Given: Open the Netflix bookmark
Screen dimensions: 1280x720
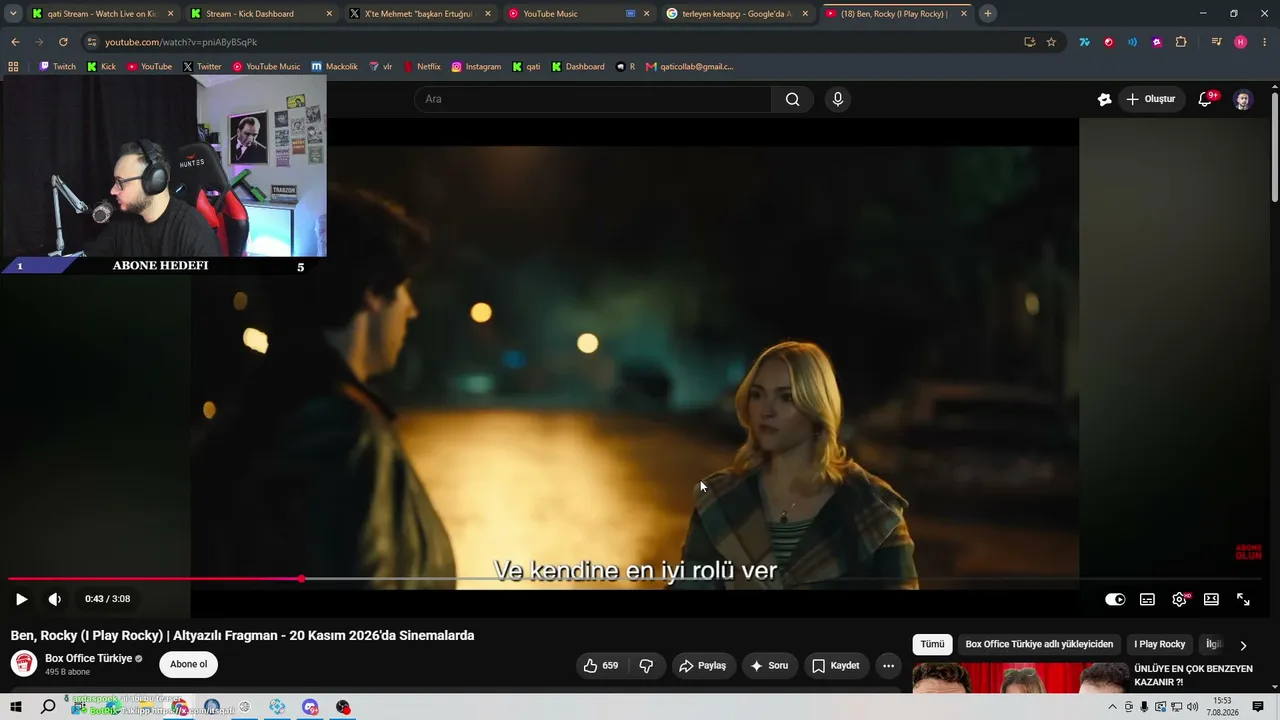Looking at the screenshot, I should pyautogui.click(x=422, y=67).
